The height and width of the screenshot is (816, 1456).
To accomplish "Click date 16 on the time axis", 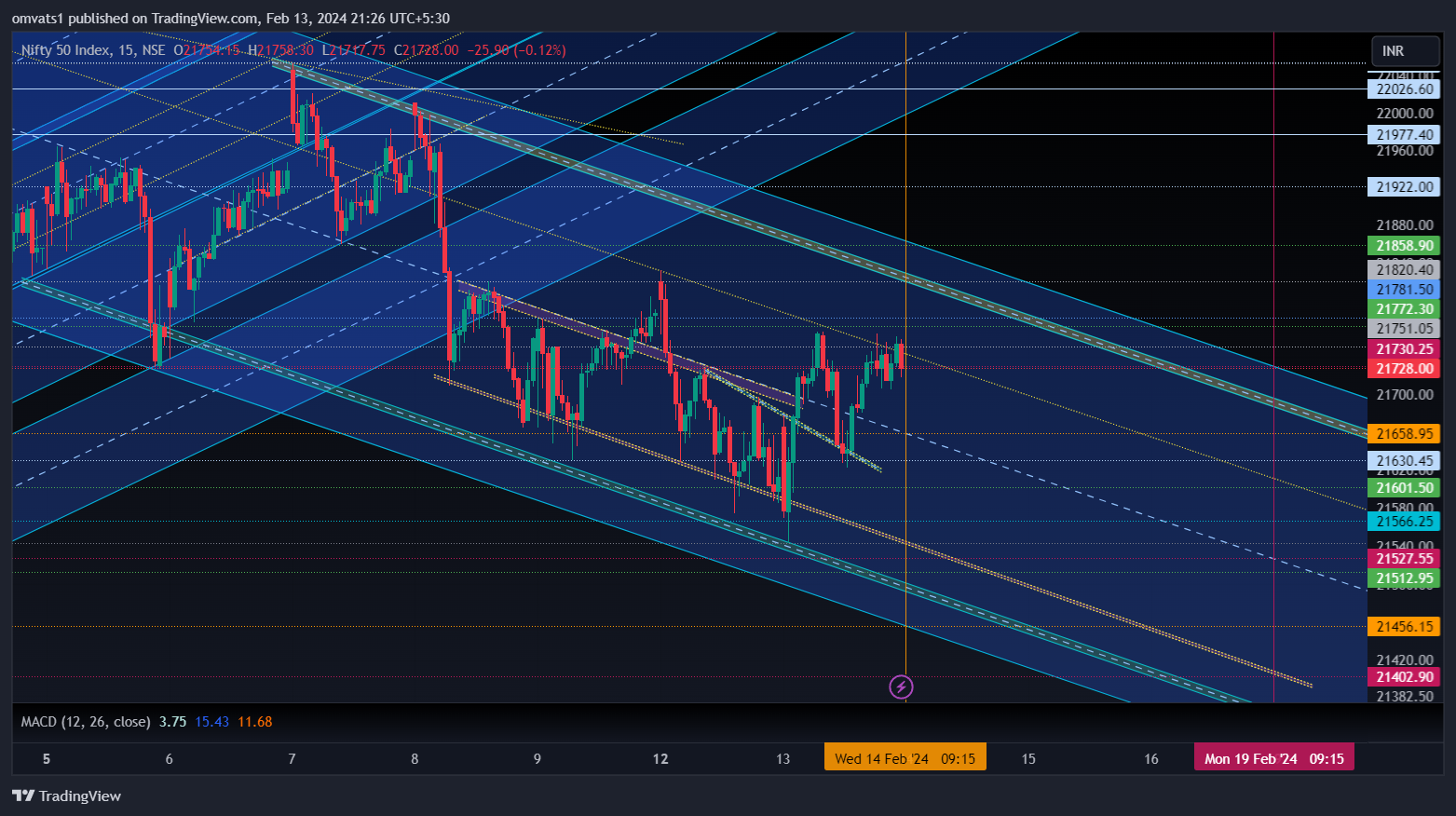I will coord(1151,758).
